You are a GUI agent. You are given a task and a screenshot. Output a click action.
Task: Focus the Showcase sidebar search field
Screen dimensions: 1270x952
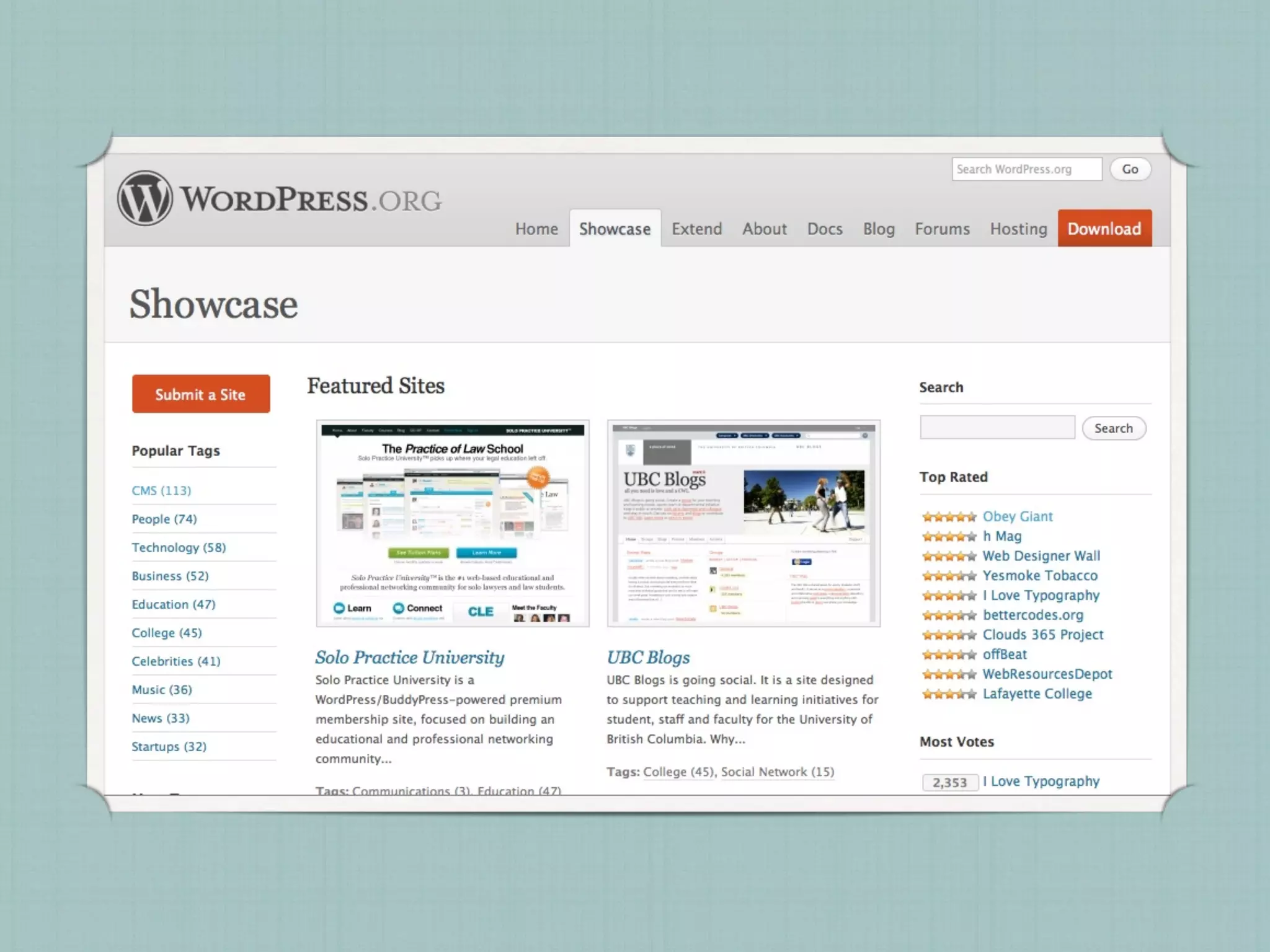click(997, 428)
